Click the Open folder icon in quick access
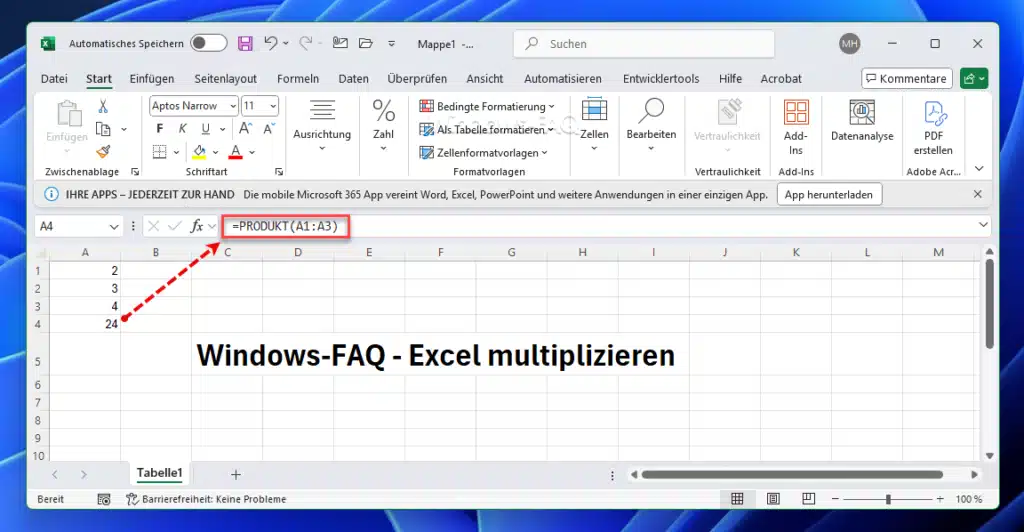The height and width of the screenshot is (532, 1024). coord(366,43)
